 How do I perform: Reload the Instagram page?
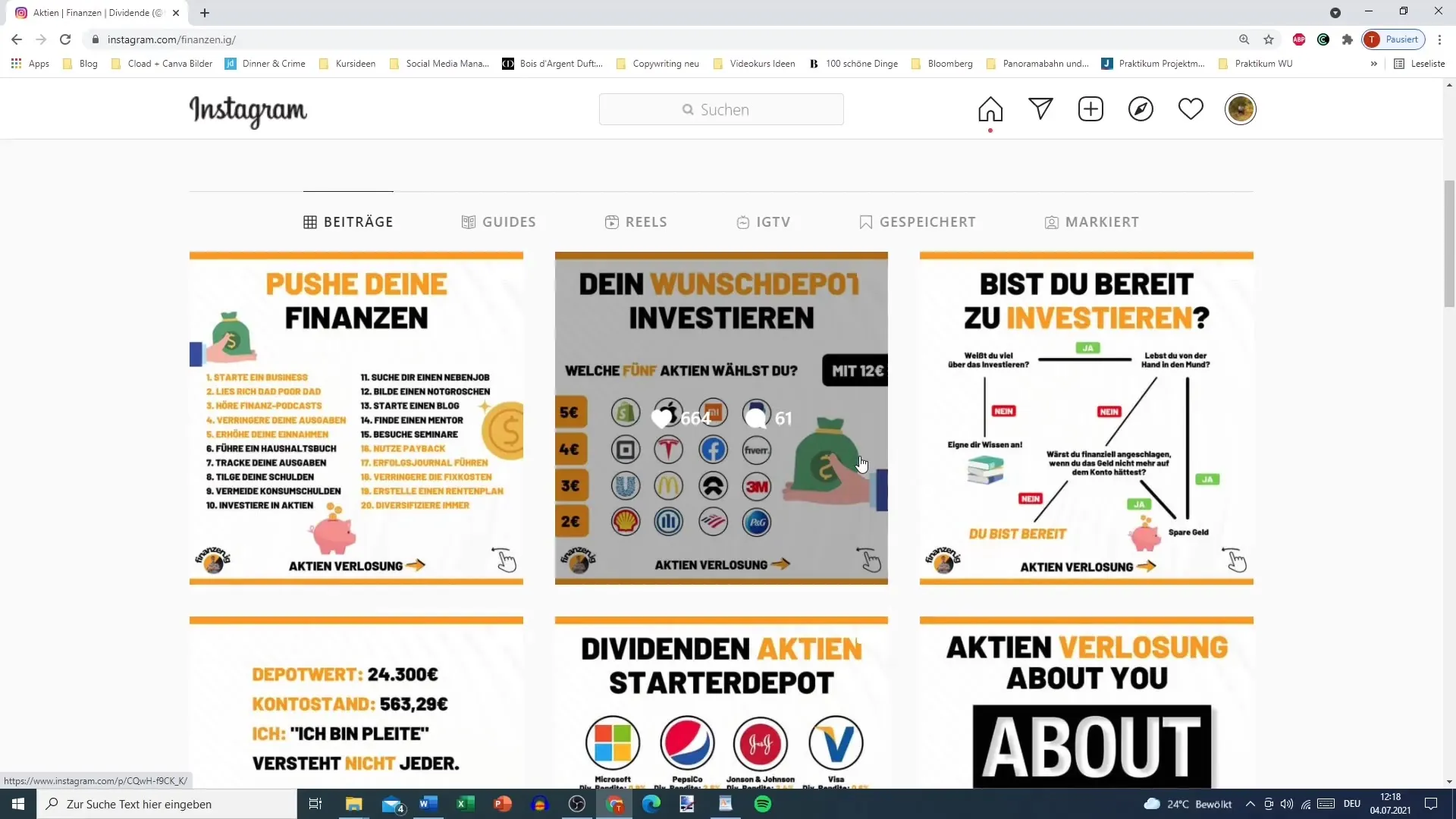(x=65, y=39)
